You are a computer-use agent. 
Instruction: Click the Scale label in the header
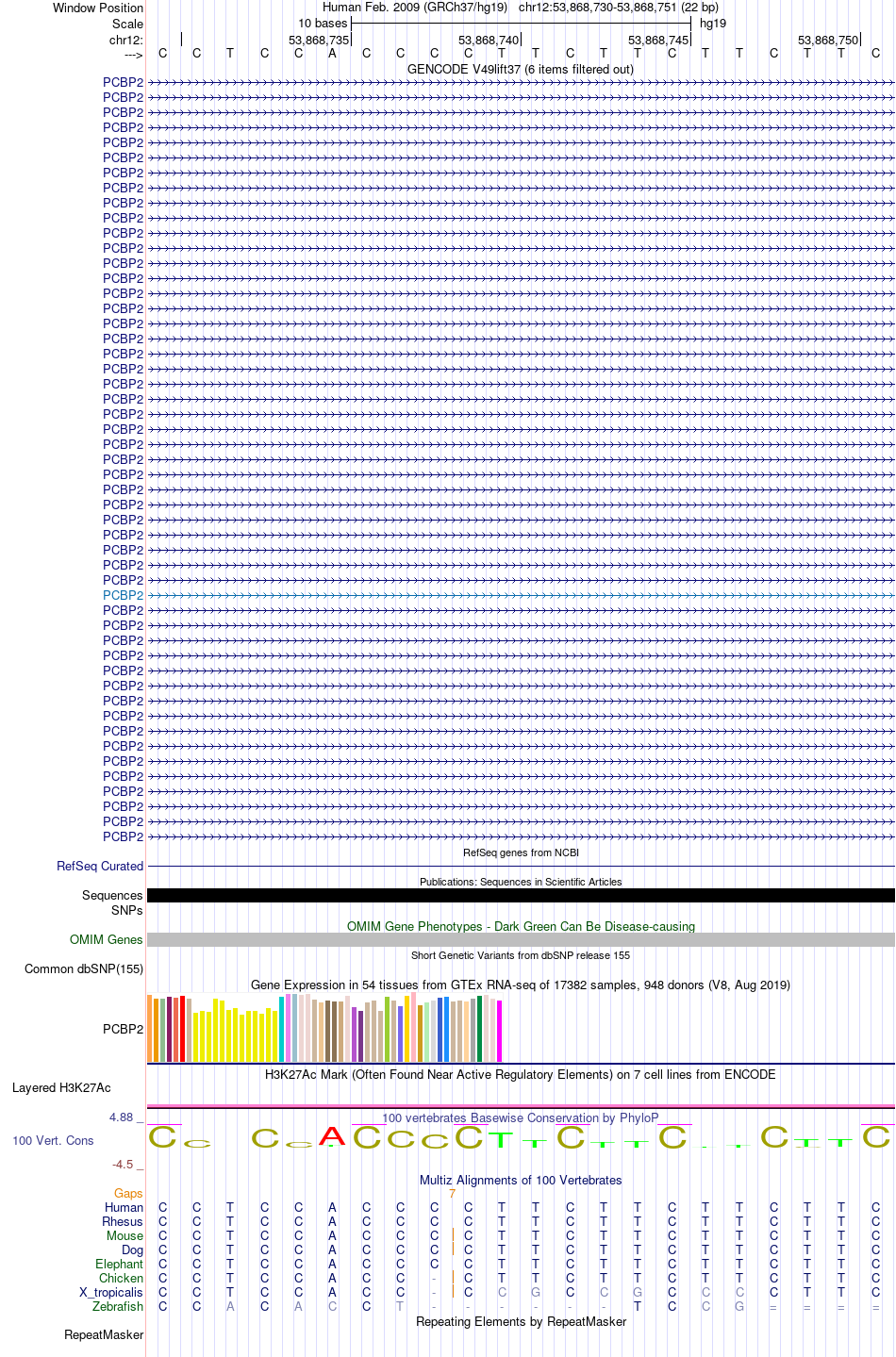click(x=128, y=24)
